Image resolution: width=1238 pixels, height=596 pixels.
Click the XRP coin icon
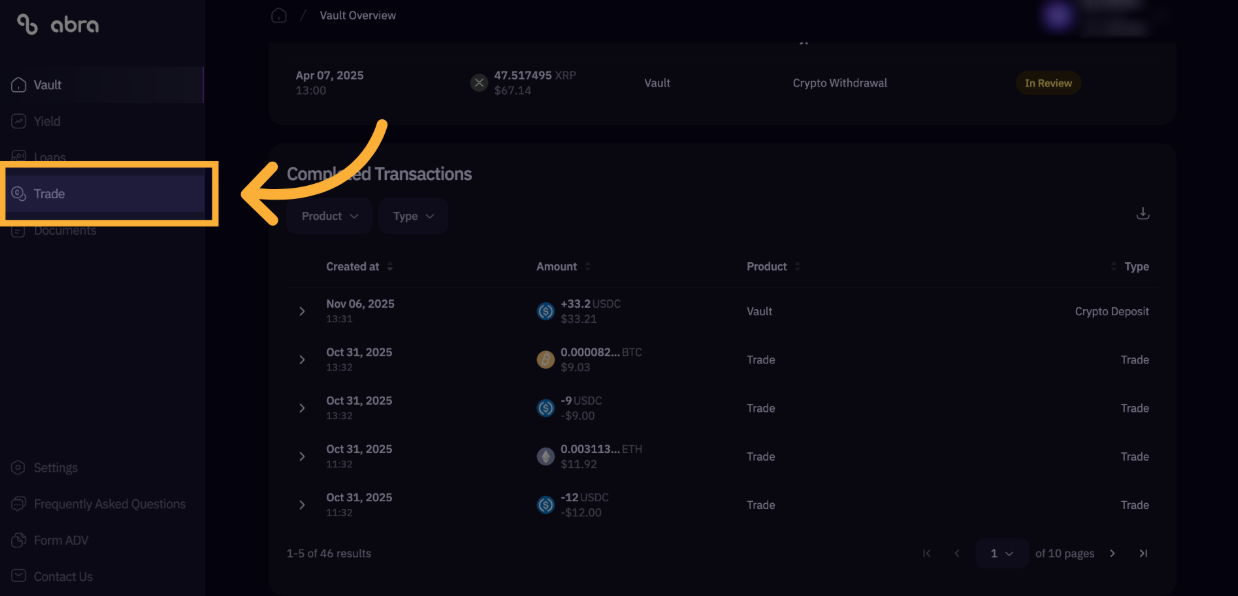tap(479, 83)
